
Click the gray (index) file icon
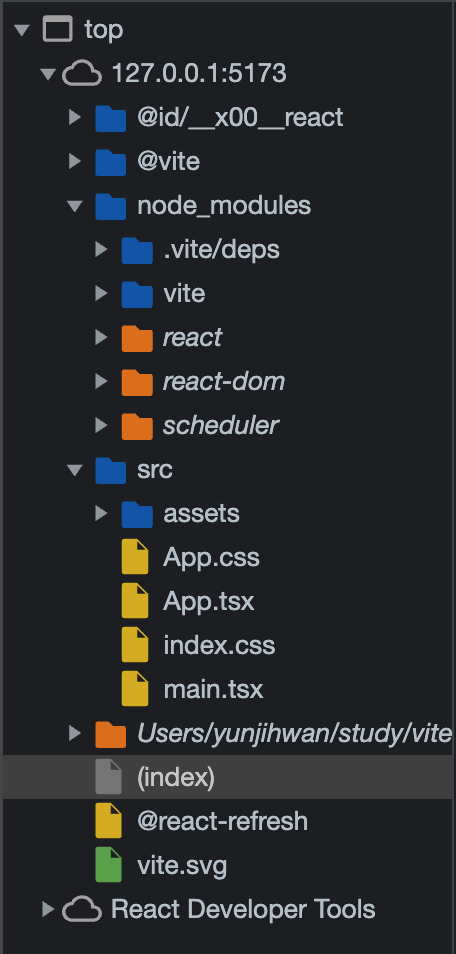click(x=108, y=777)
